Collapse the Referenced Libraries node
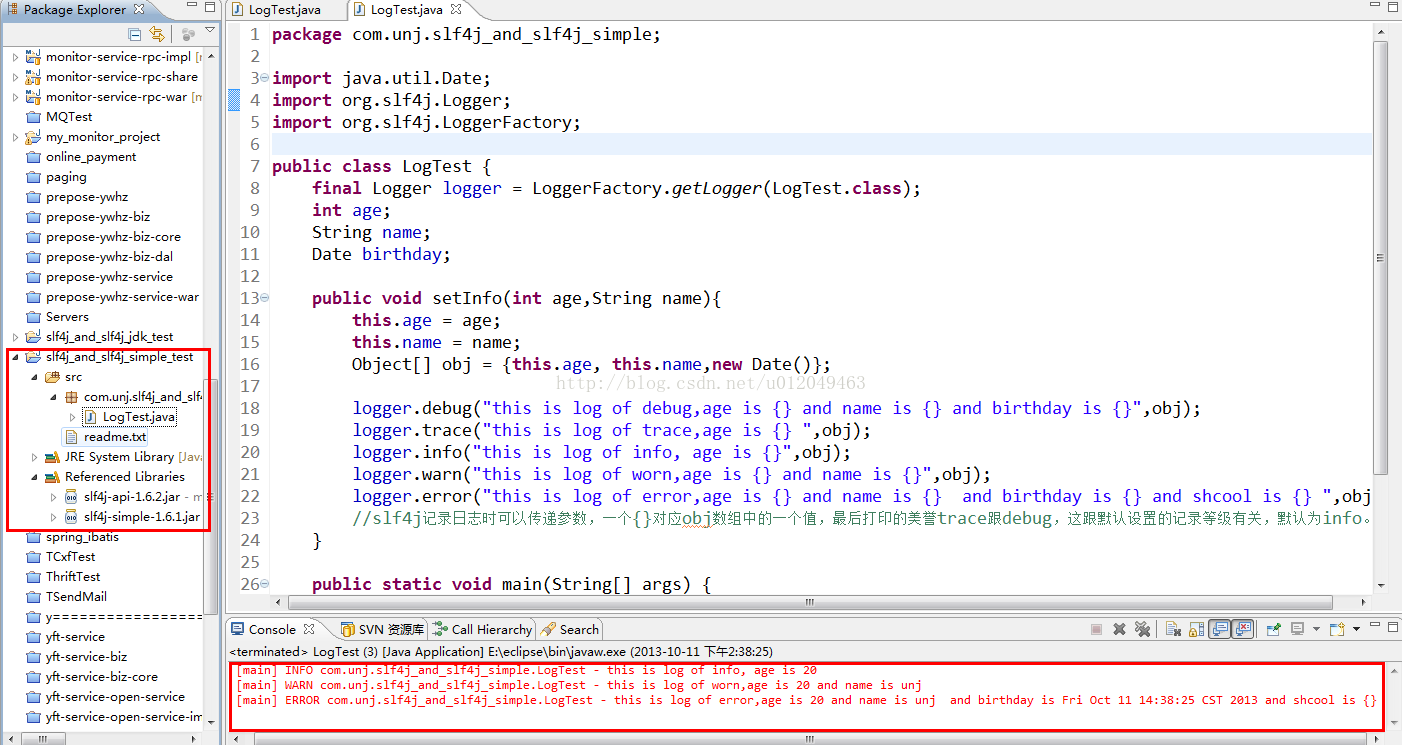Screen dimensions: 1402x745 coord(34,477)
